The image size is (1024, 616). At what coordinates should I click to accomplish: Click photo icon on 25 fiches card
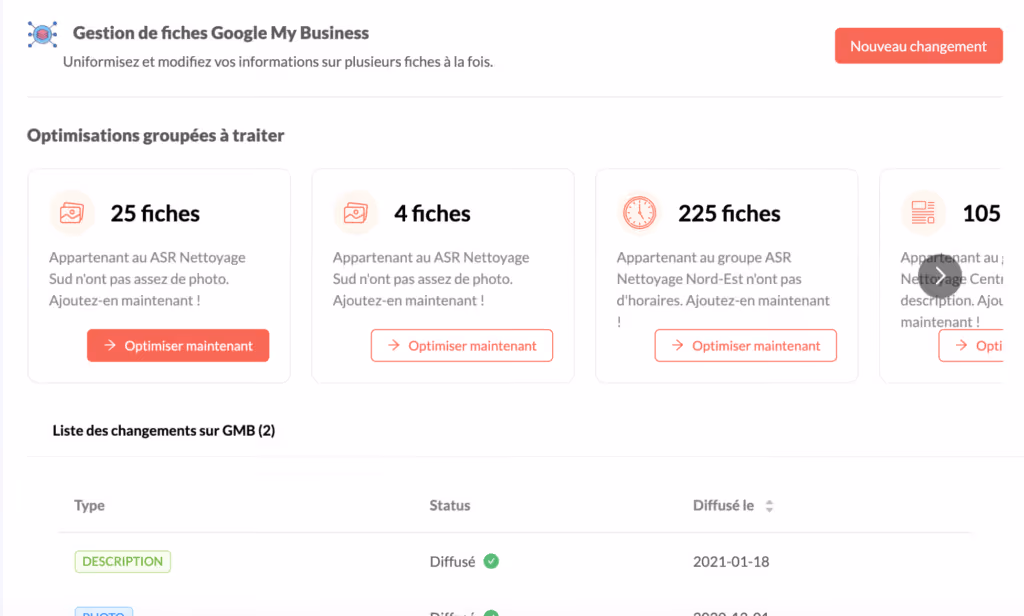click(x=72, y=213)
